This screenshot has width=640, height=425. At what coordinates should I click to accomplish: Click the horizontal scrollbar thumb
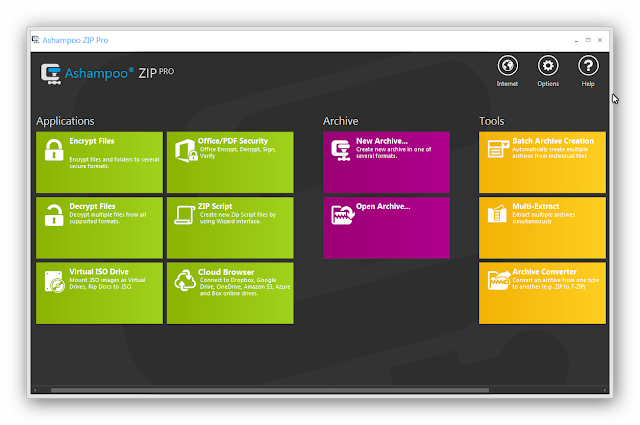[270, 390]
